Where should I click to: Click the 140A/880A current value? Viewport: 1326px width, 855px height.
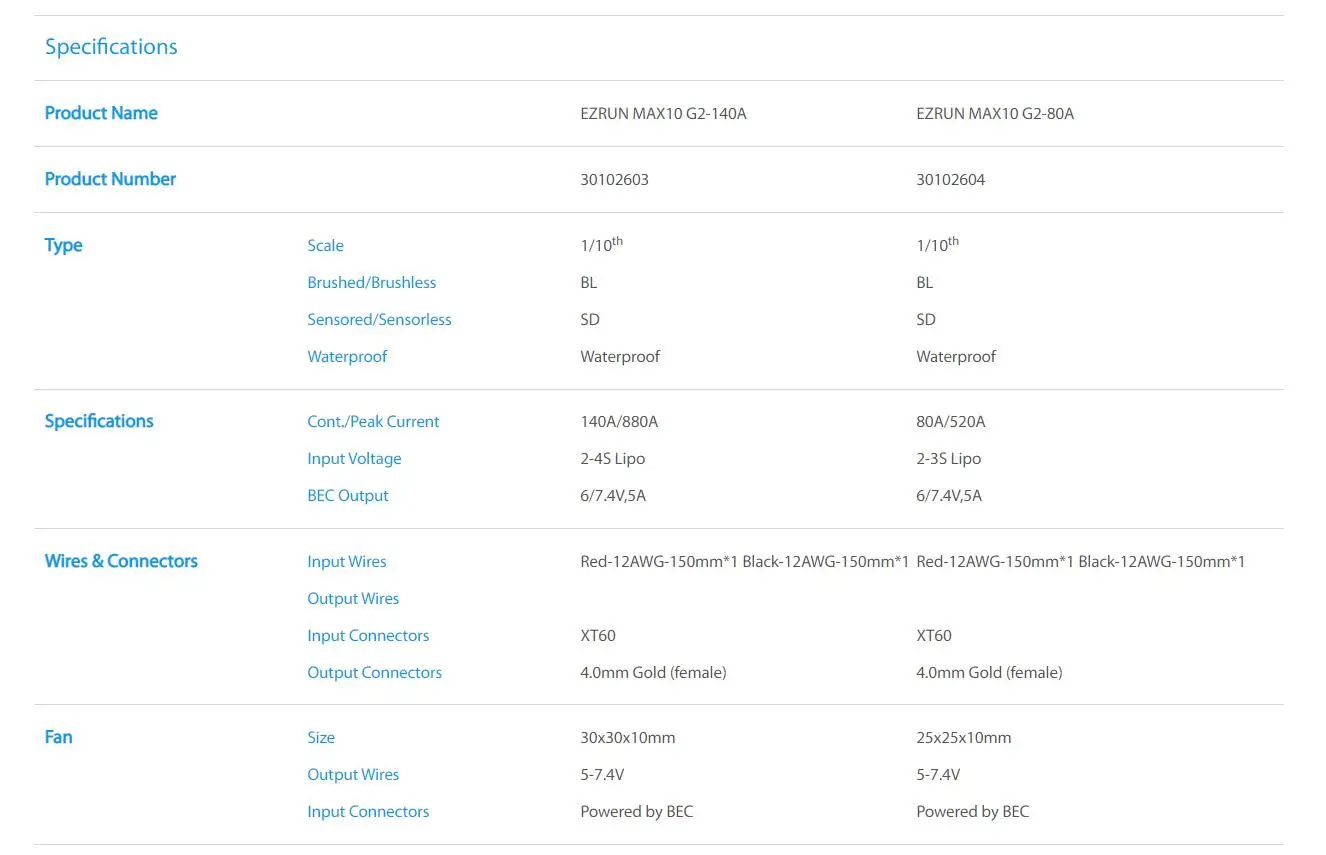(619, 422)
